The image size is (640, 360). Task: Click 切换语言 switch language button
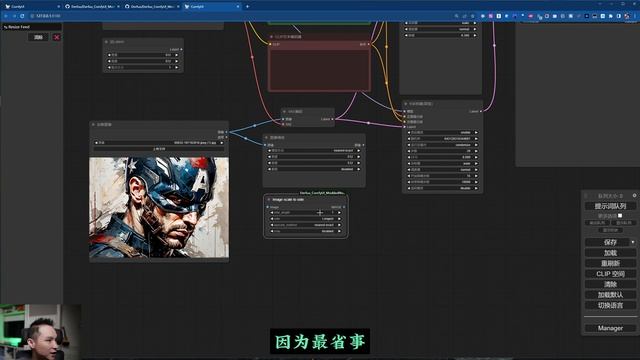coord(610,305)
